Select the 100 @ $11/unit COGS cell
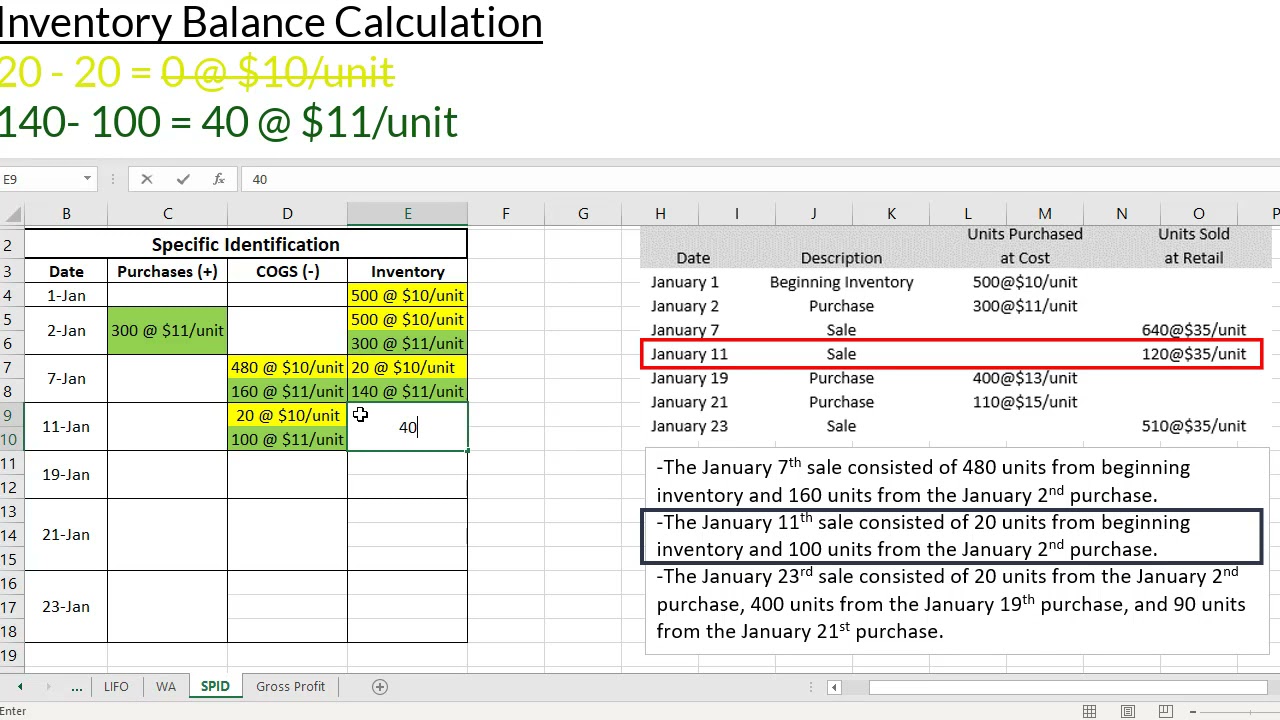 tap(287, 439)
